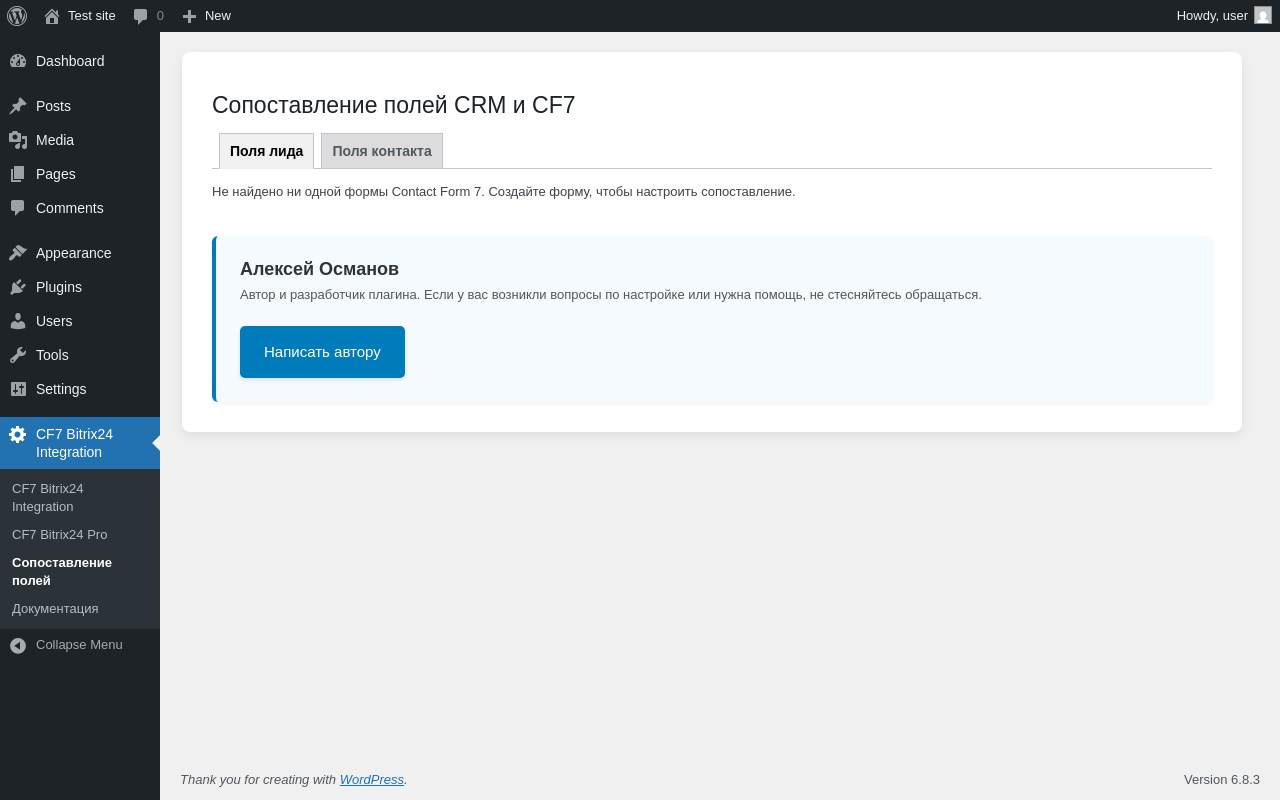1280x800 pixels.
Task: Click the Plugins plug icon
Action: pyautogui.click(x=18, y=287)
